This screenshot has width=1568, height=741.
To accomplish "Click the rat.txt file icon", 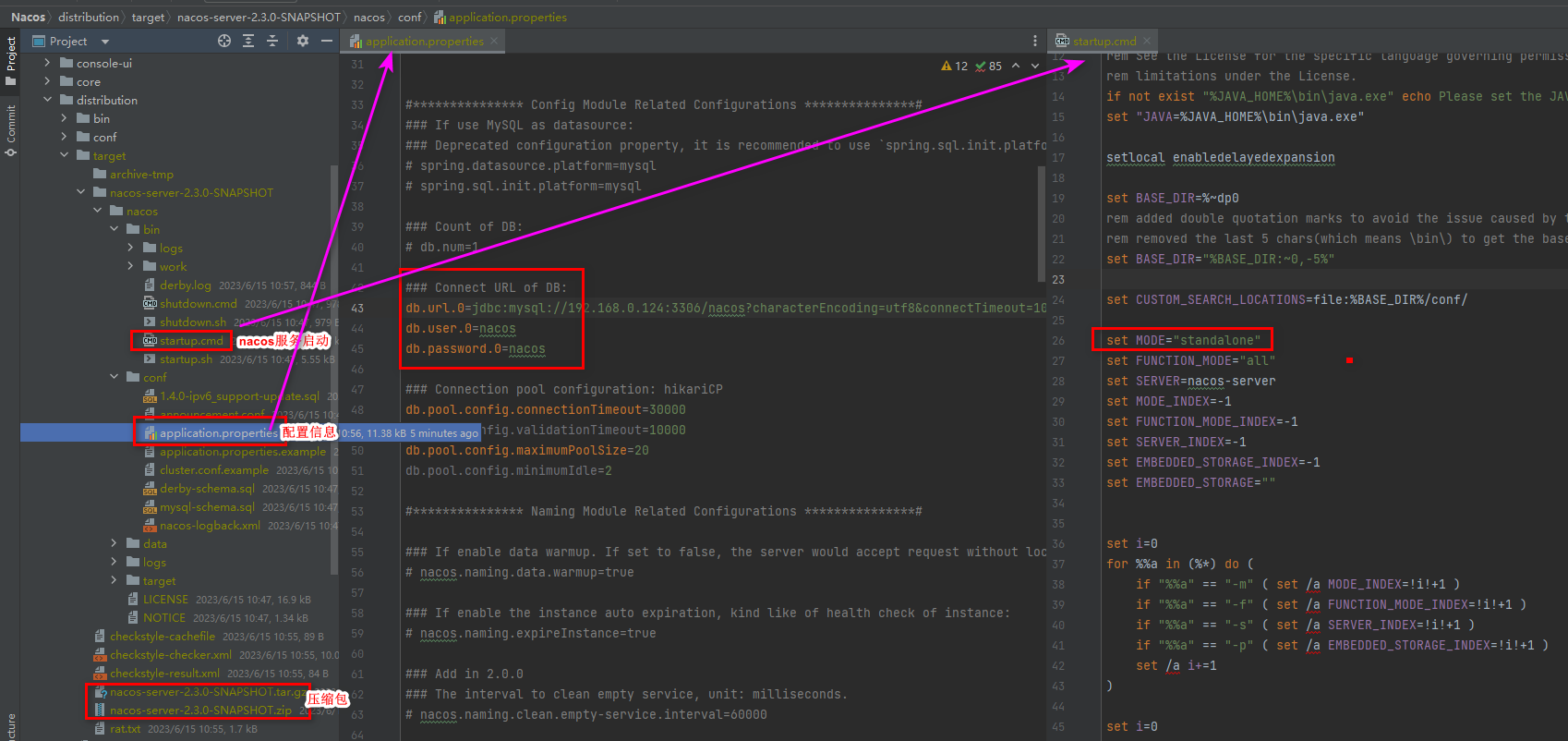I will click(100, 729).
